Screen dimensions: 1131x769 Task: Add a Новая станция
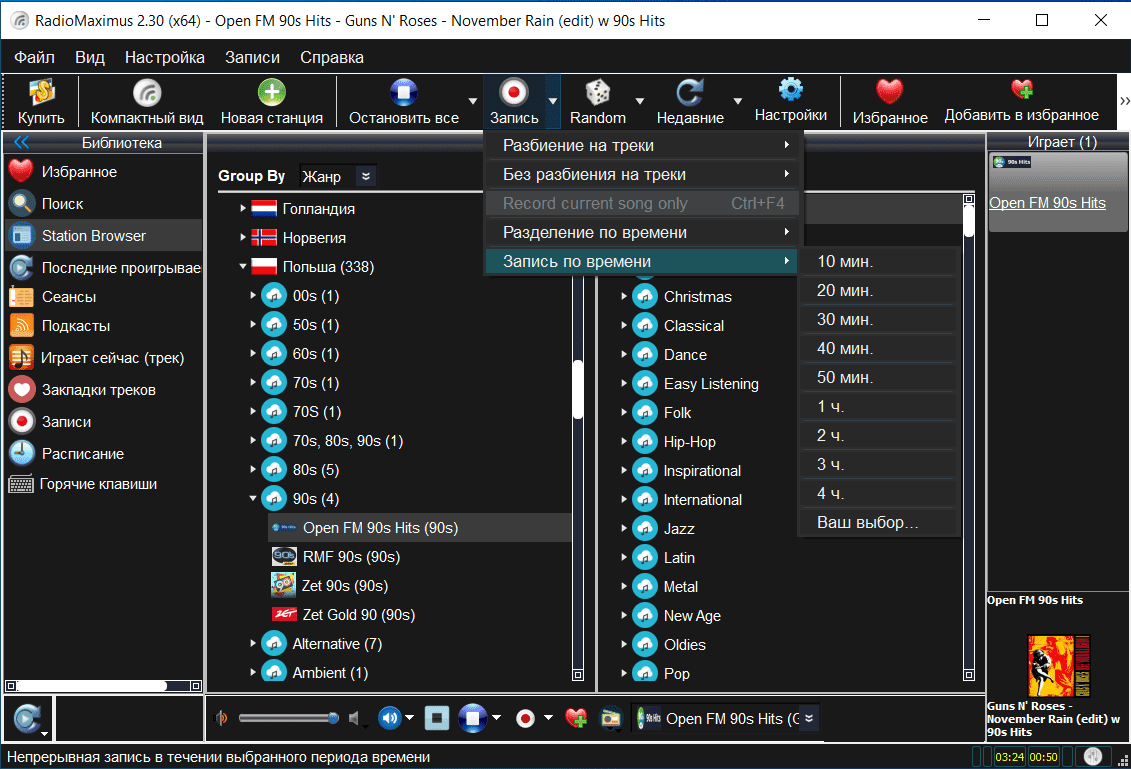[x=272, y=102]
